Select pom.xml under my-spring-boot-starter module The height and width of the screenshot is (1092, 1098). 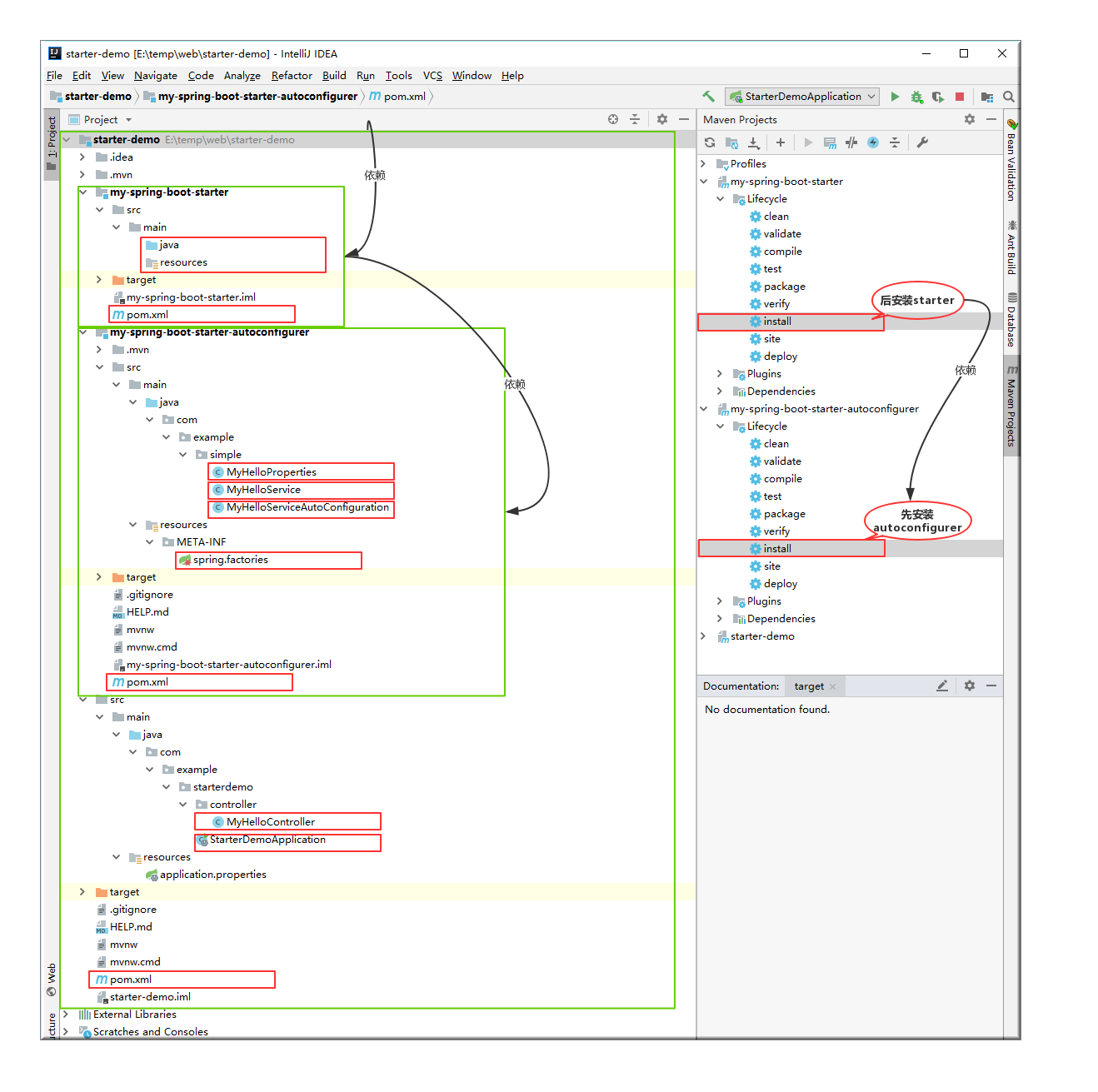tap(140, 315)
